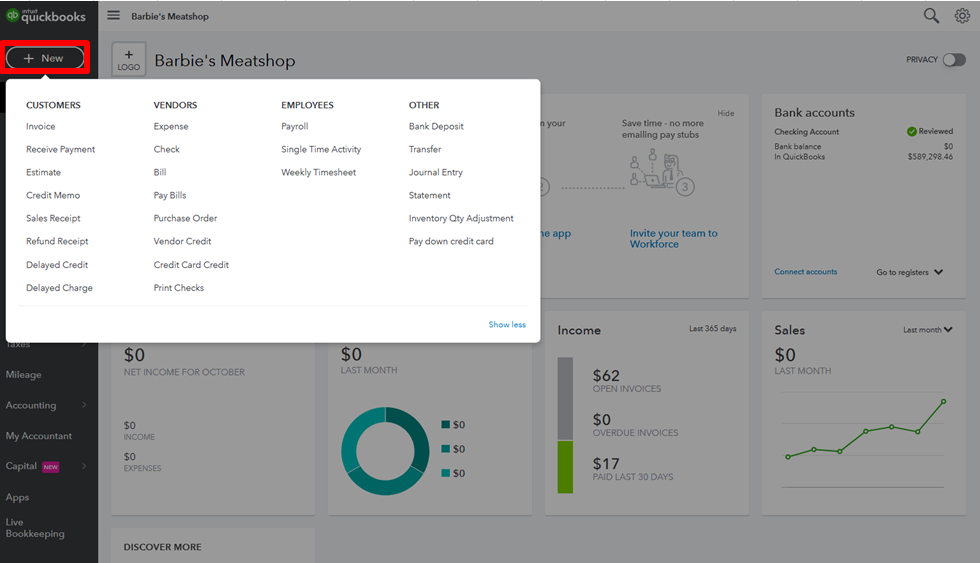Click the last point on Sales line chart
This screenshot has height=563, width=980.
(943, 401)
